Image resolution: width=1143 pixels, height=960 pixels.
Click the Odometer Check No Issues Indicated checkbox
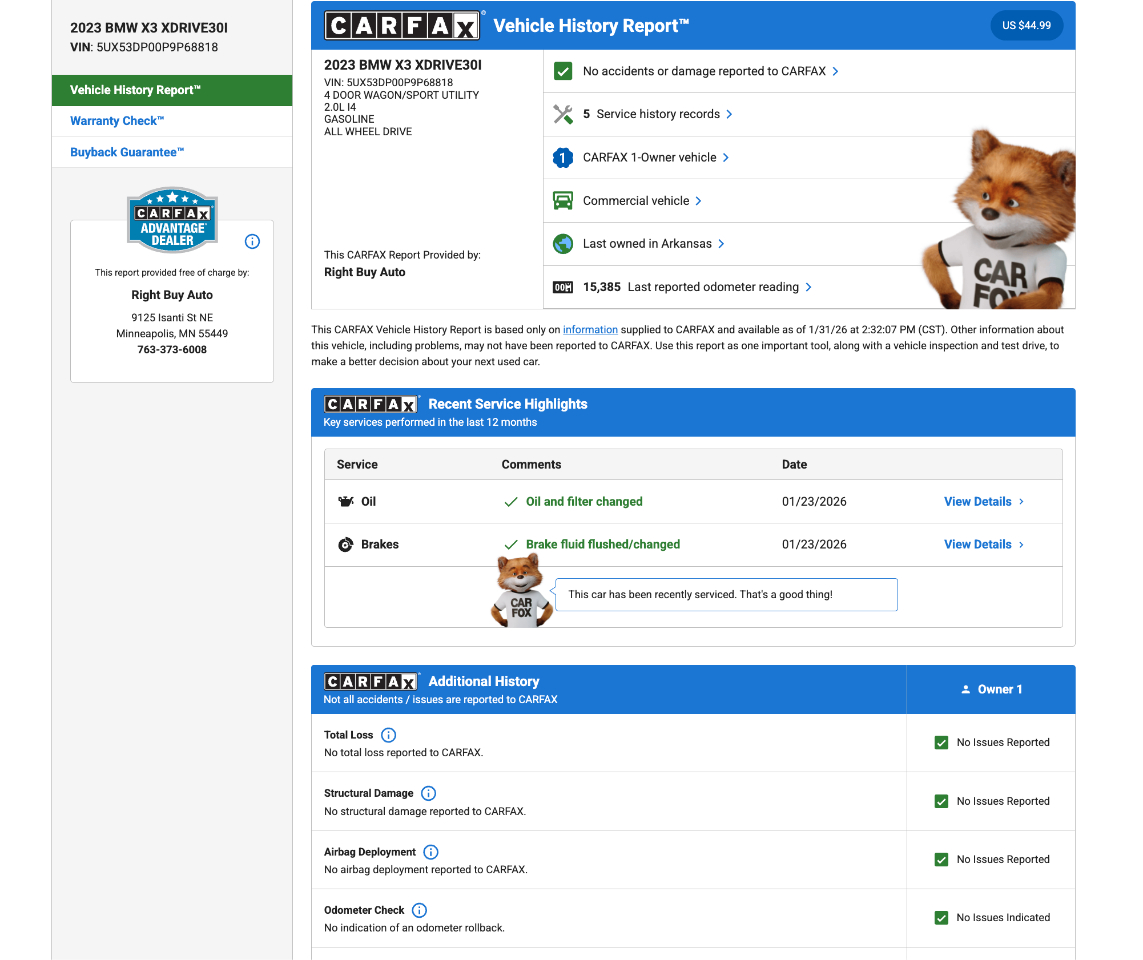[941, 918]
